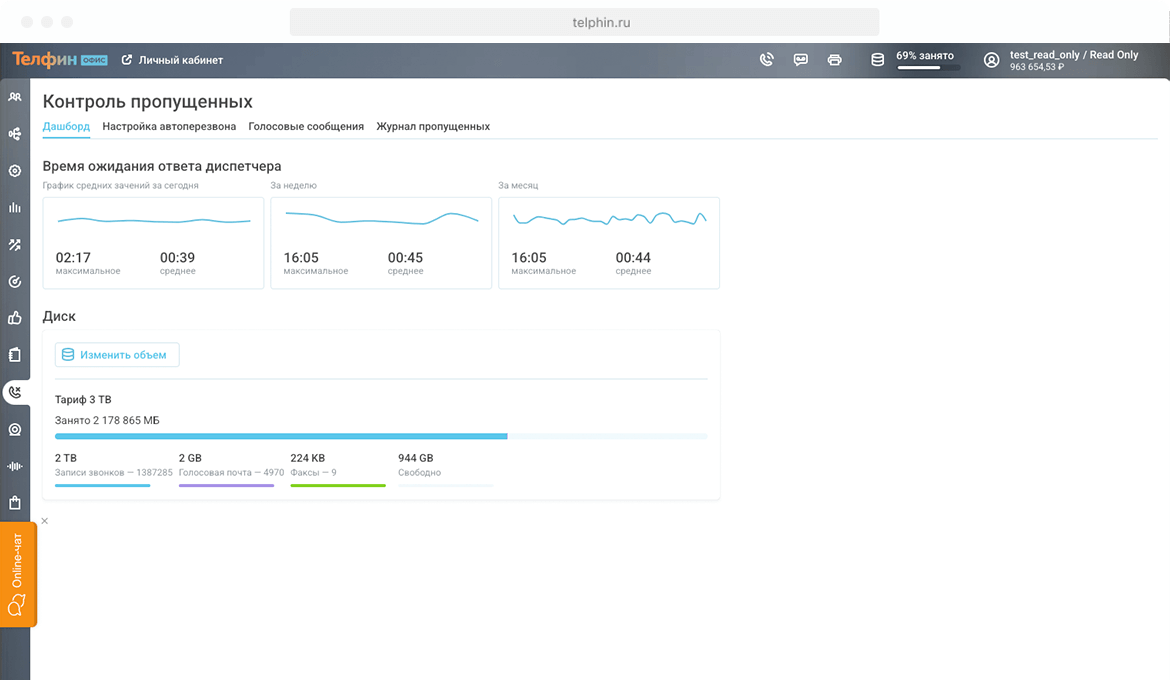Open the settings gear in the sidebar
The image size is (1170, 680).
coord(15,171)
